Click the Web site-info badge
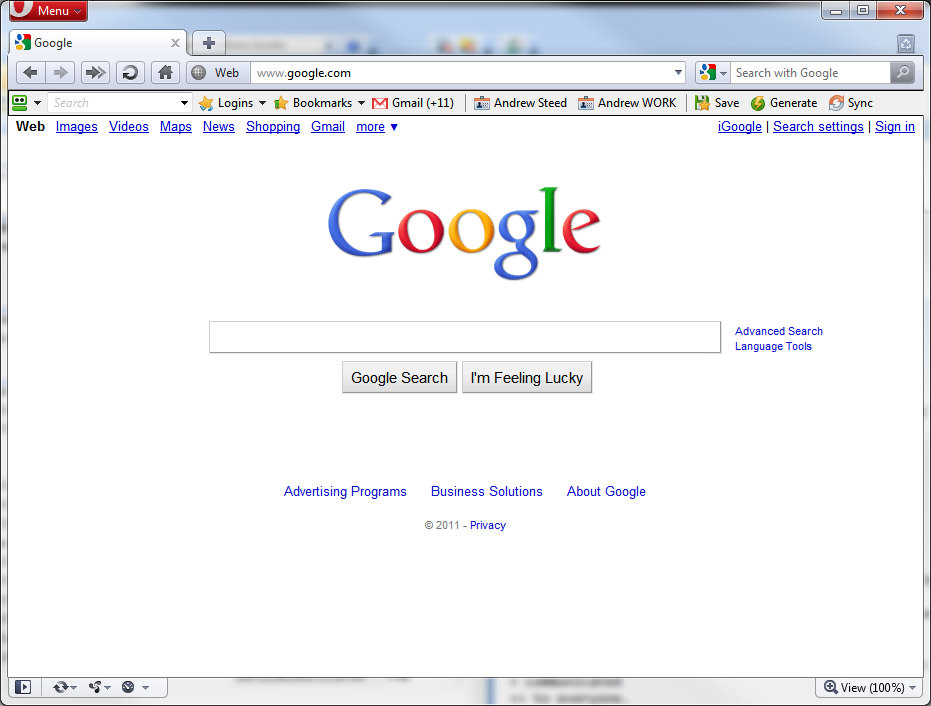This screenshot has height=706, width=931. tap(218, 73)
